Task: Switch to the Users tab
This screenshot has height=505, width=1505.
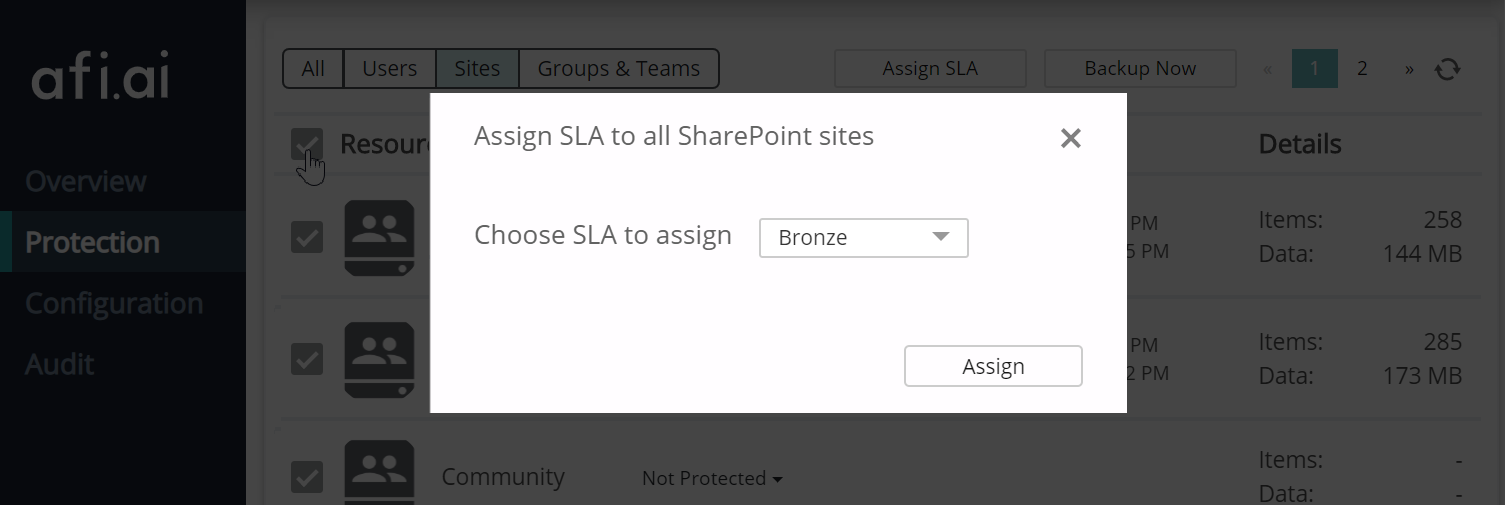Action: pos(389,69)
